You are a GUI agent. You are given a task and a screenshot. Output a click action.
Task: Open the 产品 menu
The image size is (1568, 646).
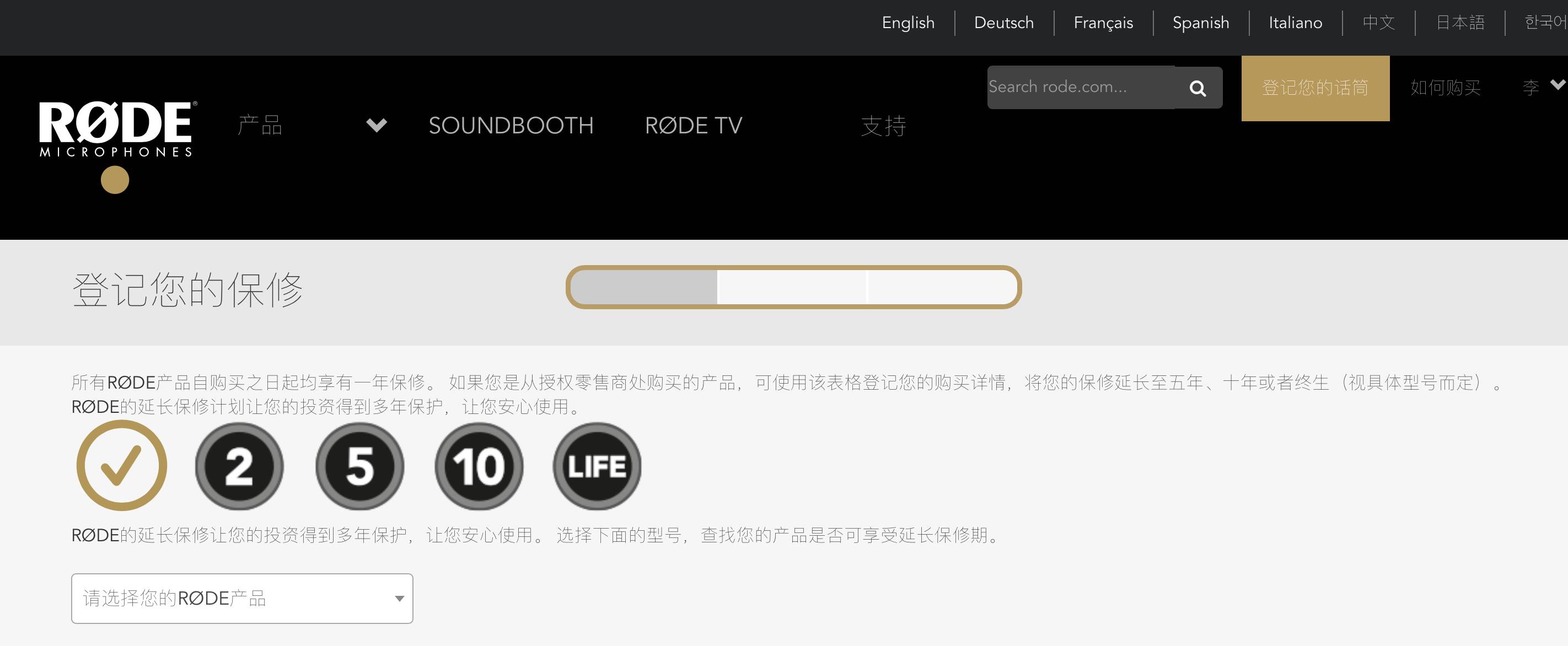[260, 125]
